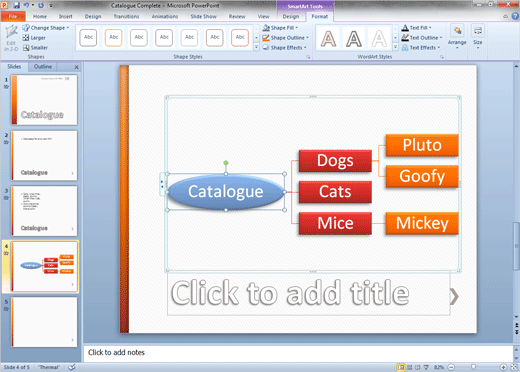This screenshot has width=520, height=372.
Task: Make shape Smaller
Action: (x=35, y=48)
